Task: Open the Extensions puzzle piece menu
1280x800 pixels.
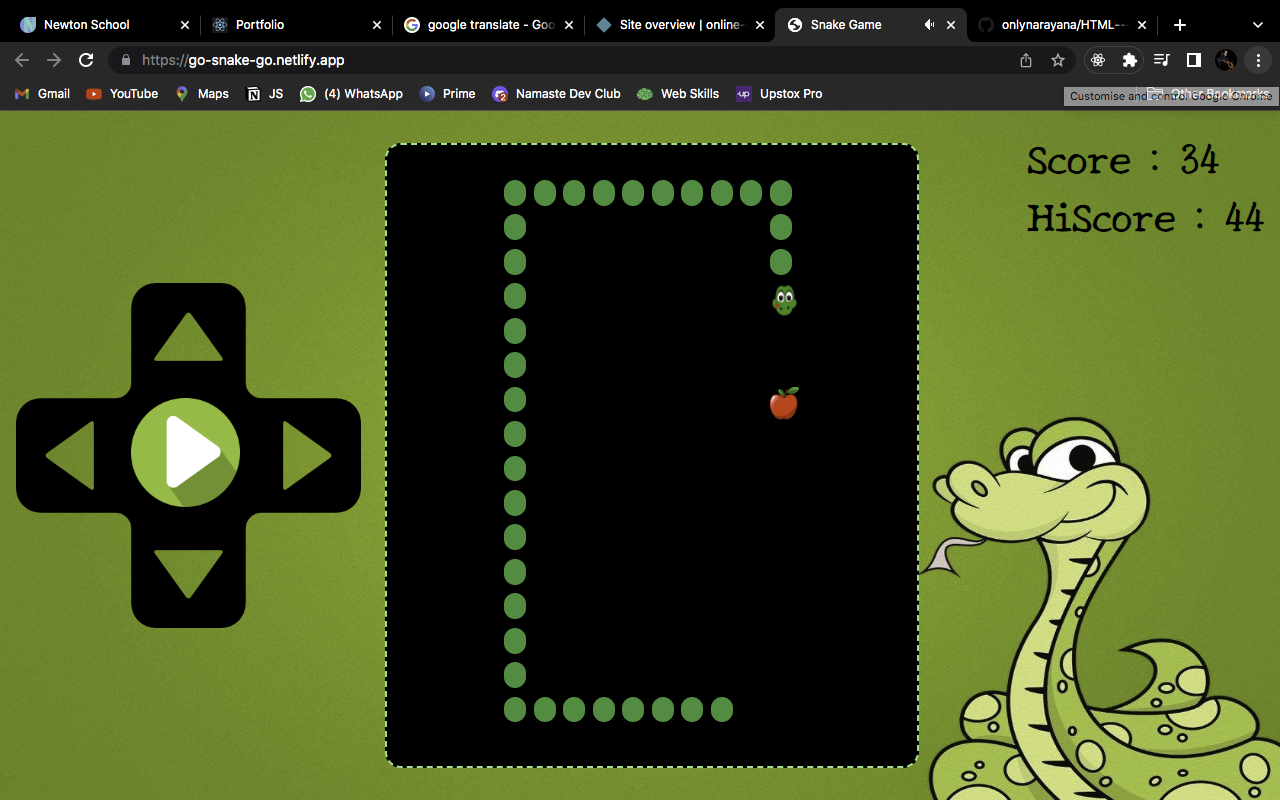Action: tap(1130, 60)
